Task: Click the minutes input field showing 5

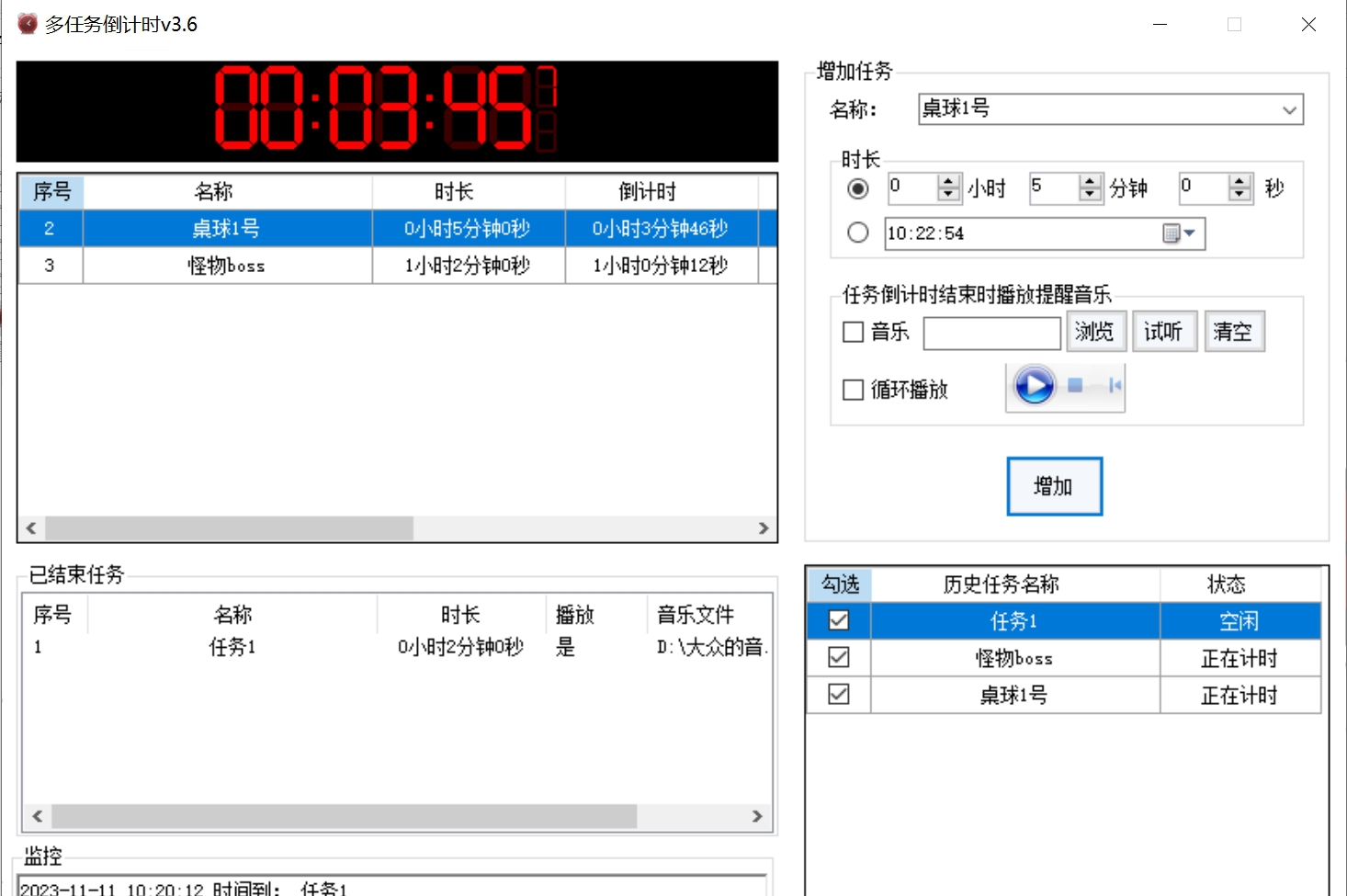Action: tap(1054, 188)
